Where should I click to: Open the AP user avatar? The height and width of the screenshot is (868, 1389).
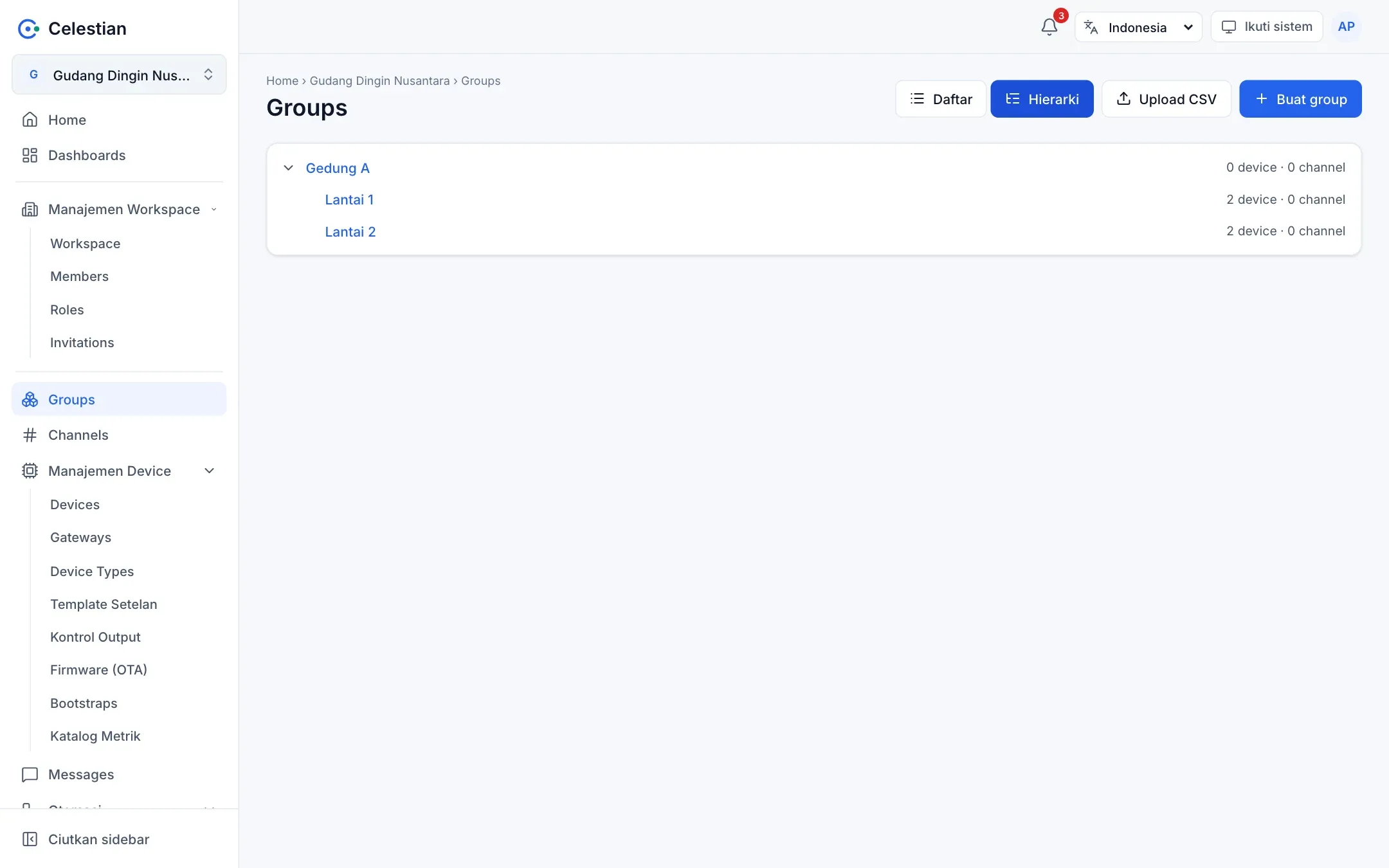click(x=1346, y=27)
